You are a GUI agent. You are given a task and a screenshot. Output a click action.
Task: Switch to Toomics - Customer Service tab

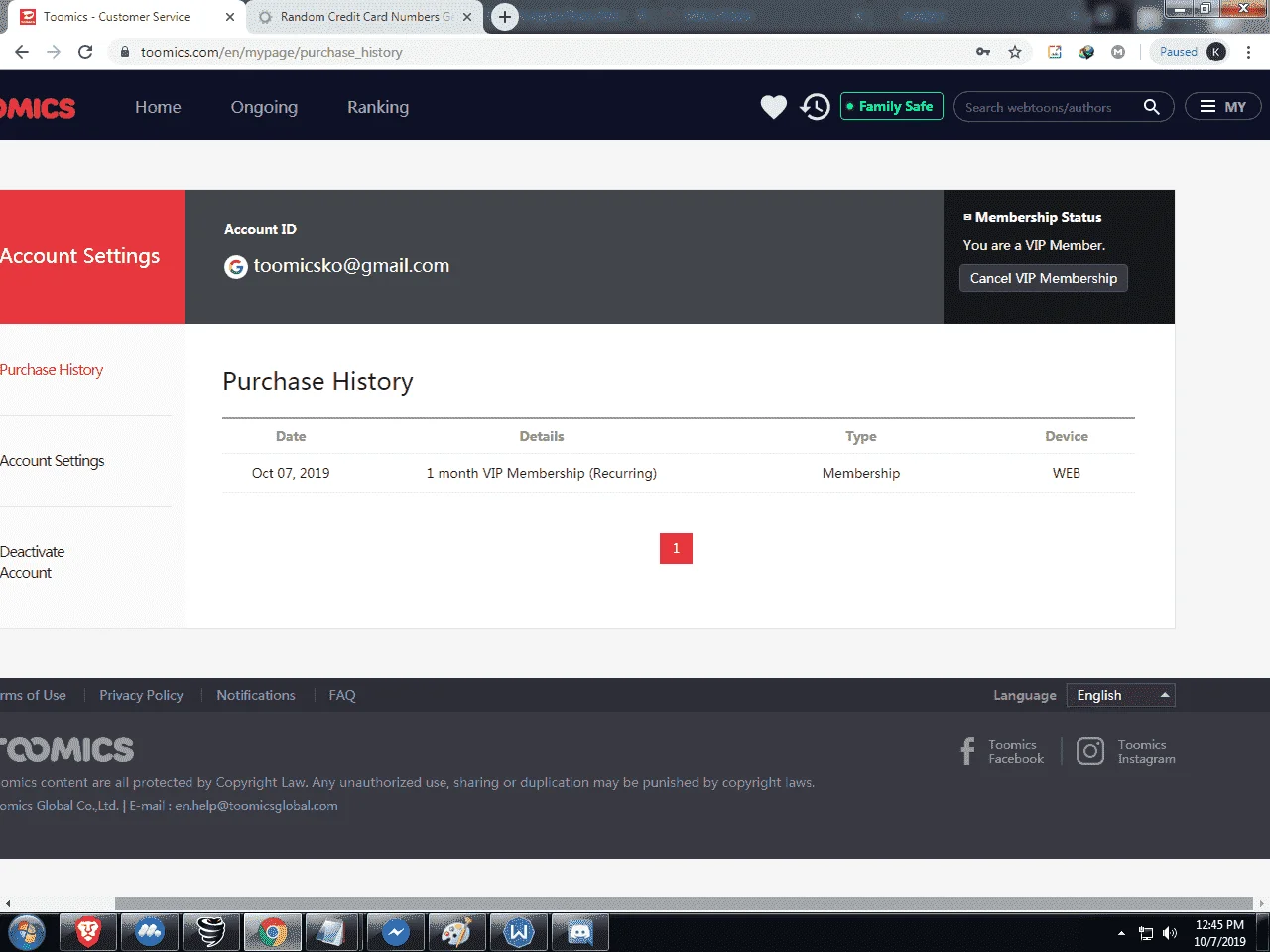[x=123, y=17]
